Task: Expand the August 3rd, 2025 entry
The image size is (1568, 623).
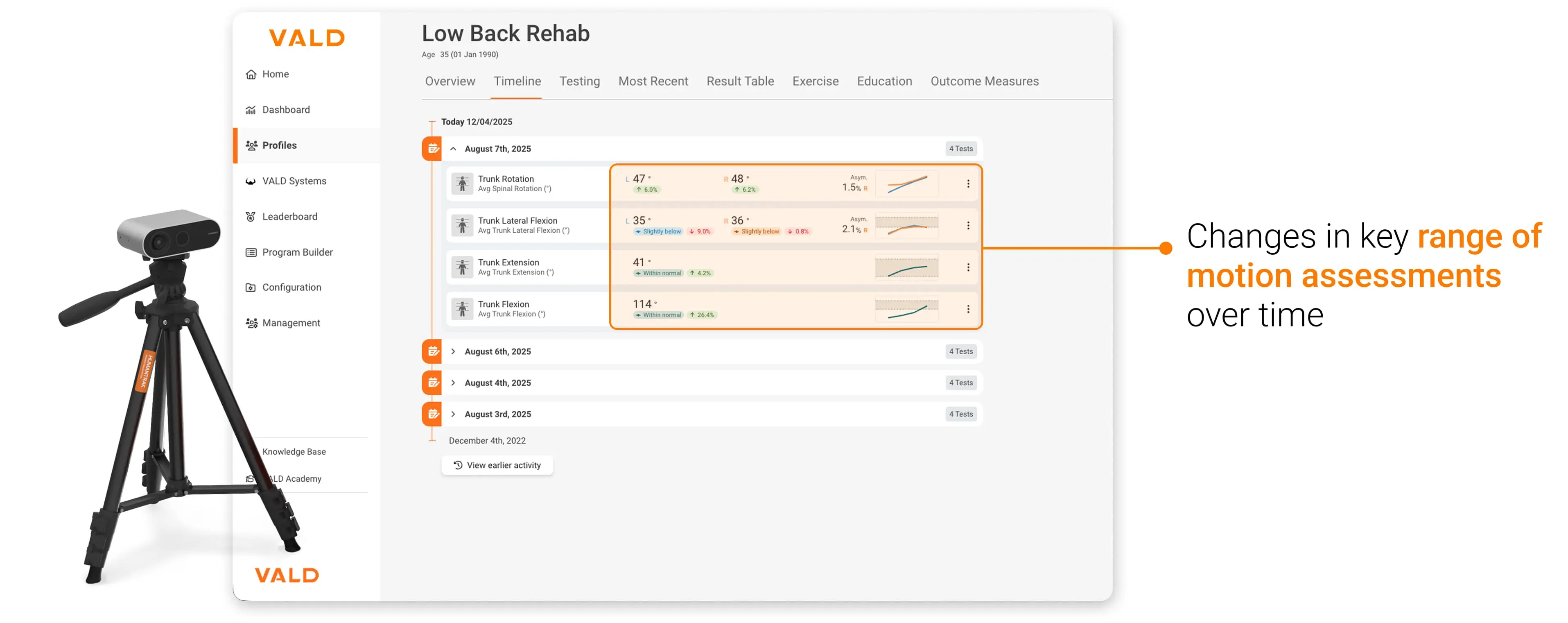Action: click(x=454, y=414)
